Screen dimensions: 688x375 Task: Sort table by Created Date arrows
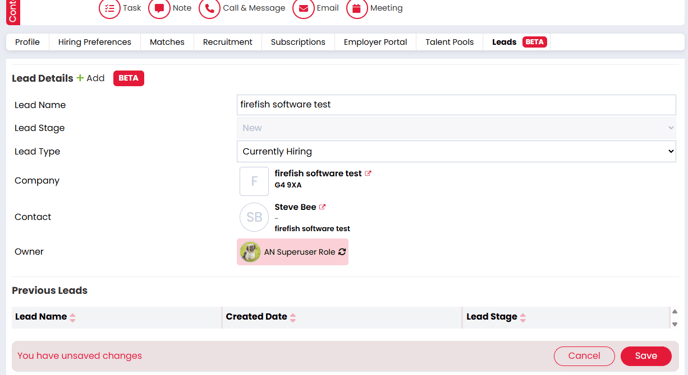[x=293, y=318]
